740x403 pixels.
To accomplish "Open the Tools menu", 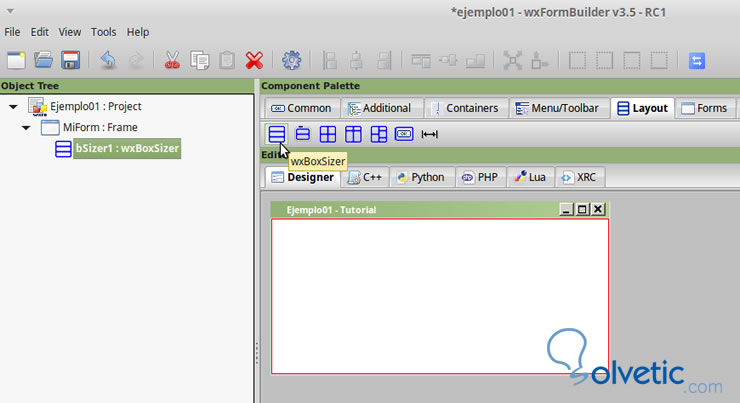I will (x=103, y=32).
